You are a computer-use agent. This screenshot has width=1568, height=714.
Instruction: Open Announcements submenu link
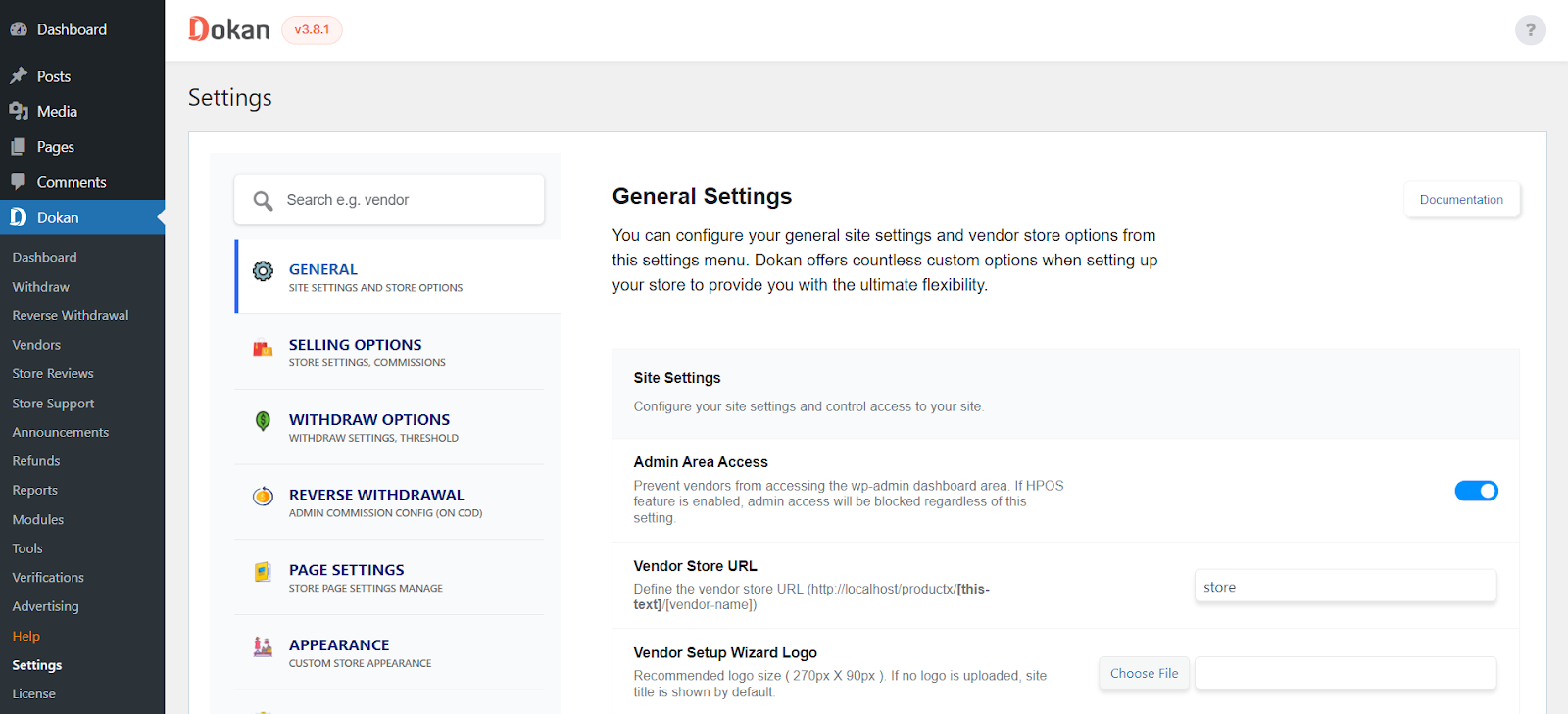coord(61,432)
